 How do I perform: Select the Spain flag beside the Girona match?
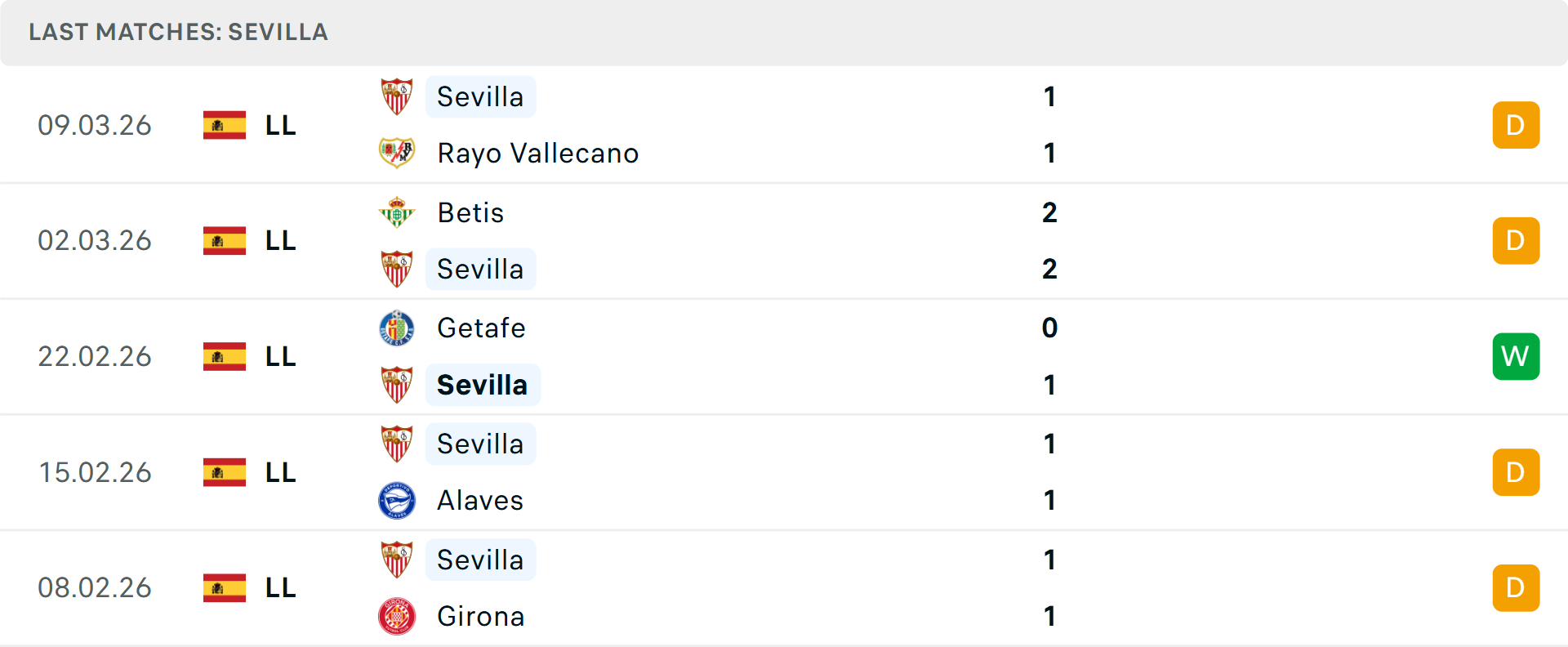coord(224,587)
